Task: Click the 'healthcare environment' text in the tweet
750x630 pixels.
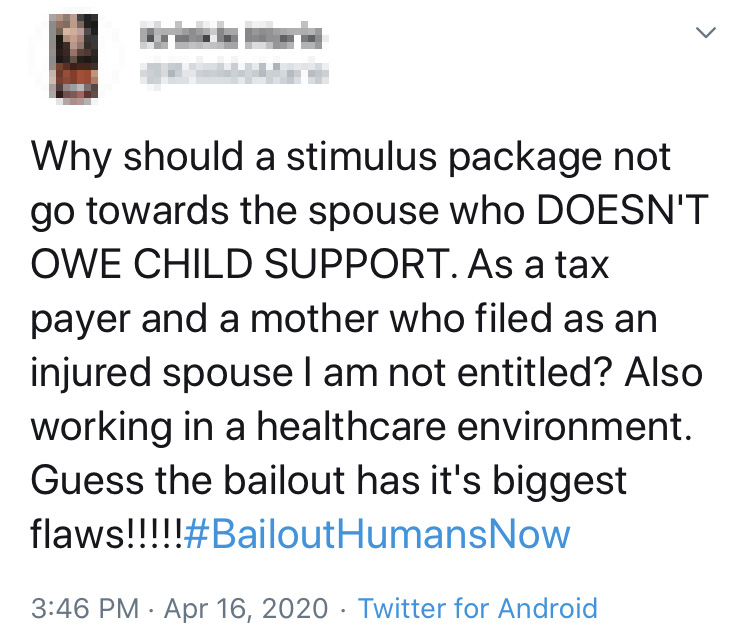Action: coord(474,426)
